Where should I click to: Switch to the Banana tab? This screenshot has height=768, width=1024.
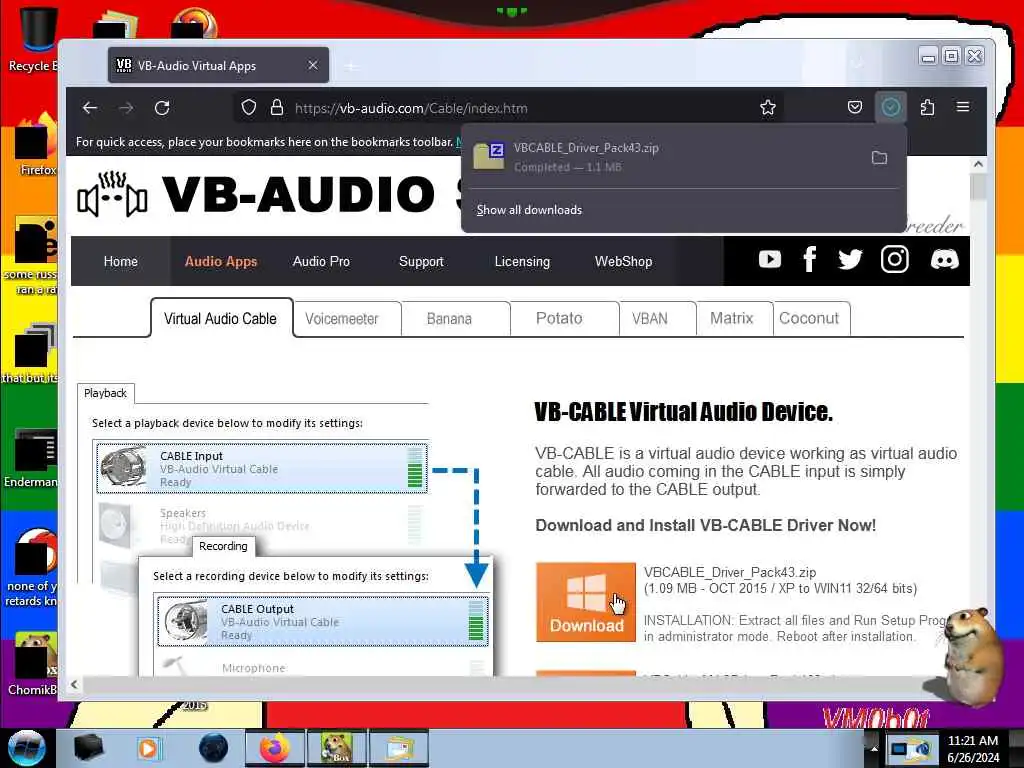point(455,319)
